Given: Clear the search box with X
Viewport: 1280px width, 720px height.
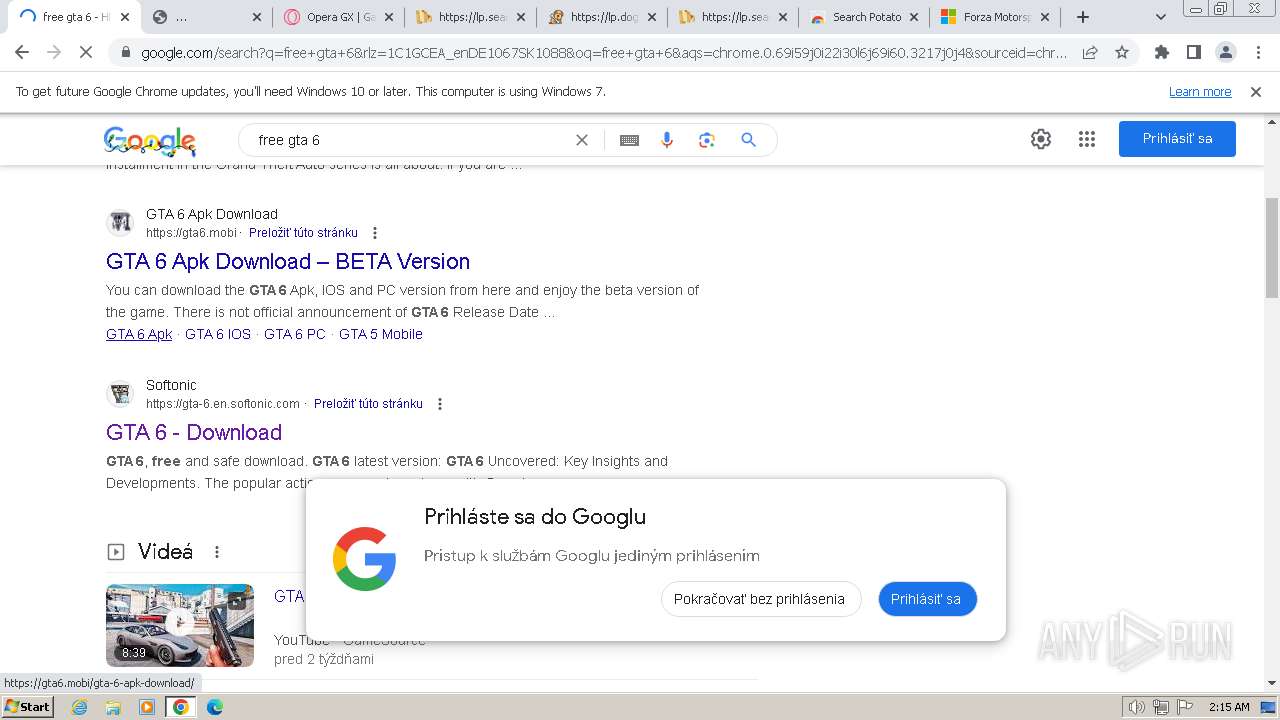Looking at the screenshot, I should tap(582, 140).
